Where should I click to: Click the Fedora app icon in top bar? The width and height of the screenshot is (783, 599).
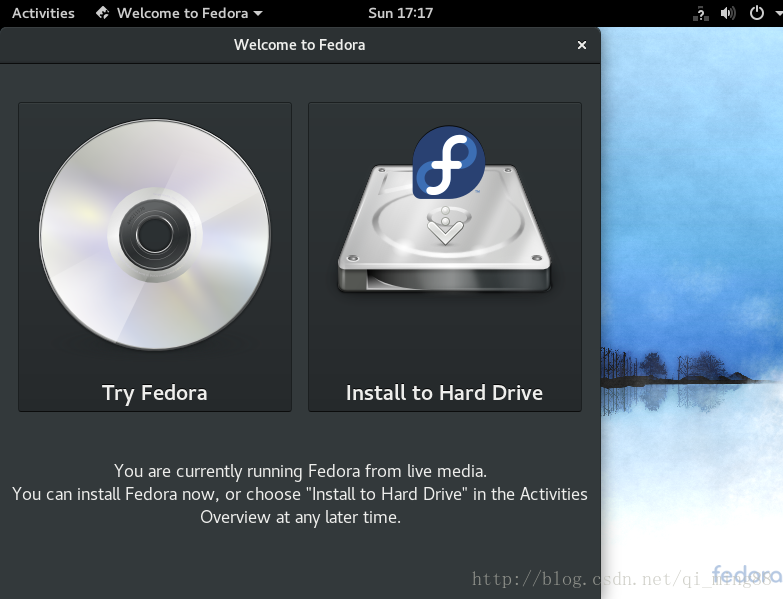103,13
